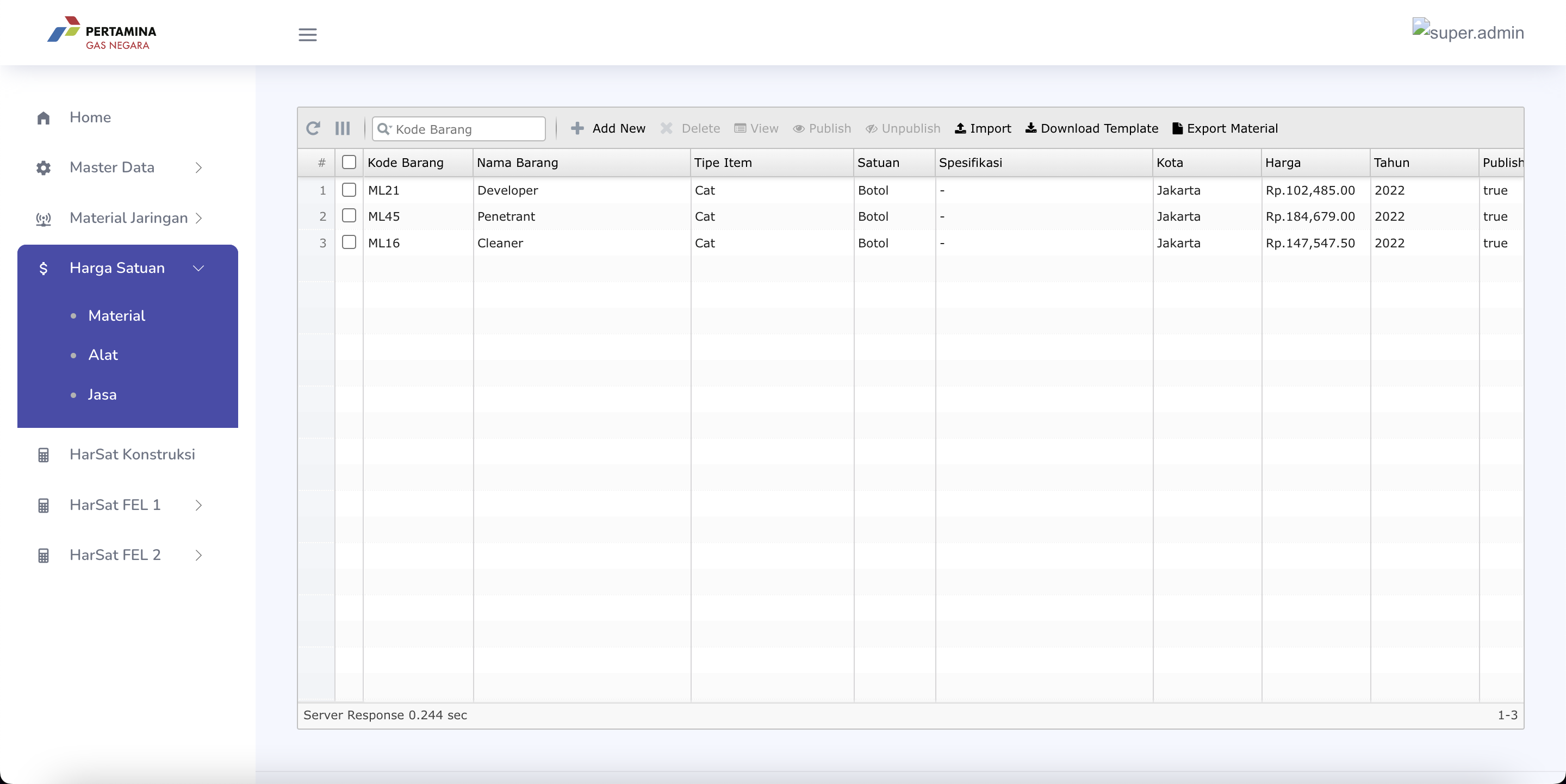Sort by the Harga column header
The width and height of the screenshot is (1566, 784).
click(1315, 162)
